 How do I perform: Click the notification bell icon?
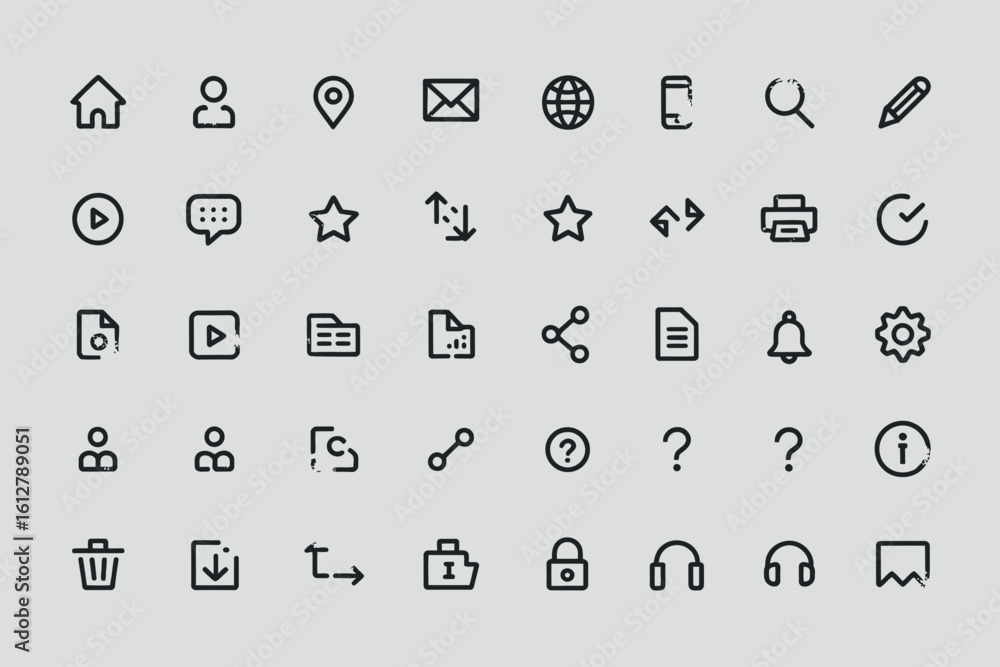789,337
